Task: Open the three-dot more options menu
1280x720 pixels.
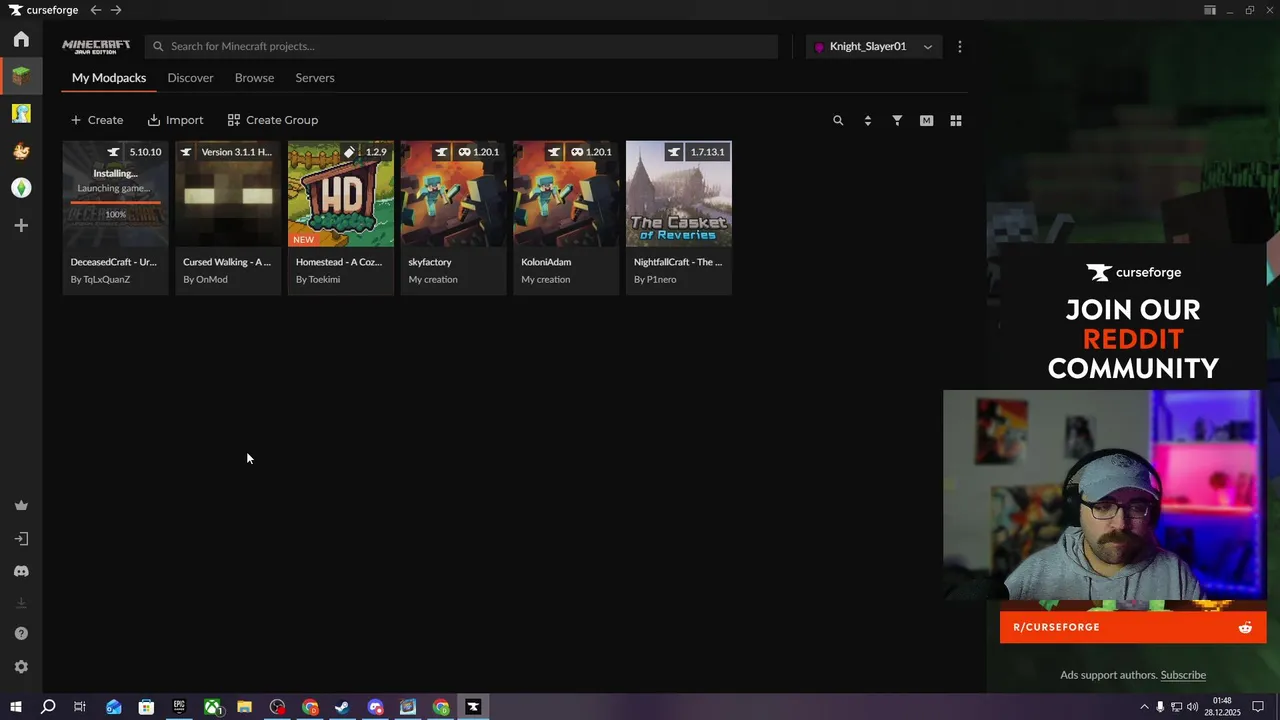Action: pyautogui.click(x=960, y=47)
